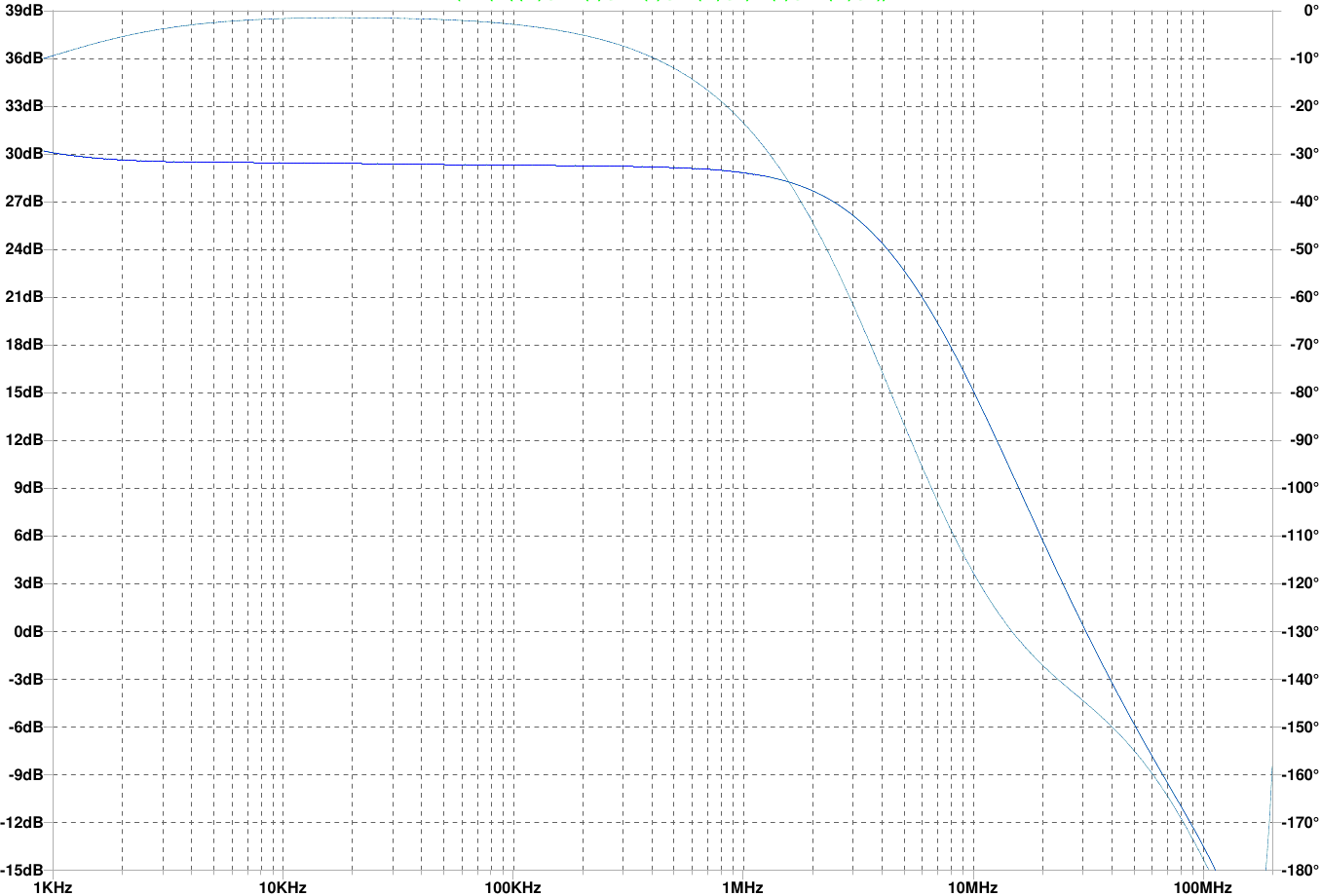The height and width of the screenshot is (896, 1321).
Task: Select the -90° phase axis label
Action: pos(1302,440)
